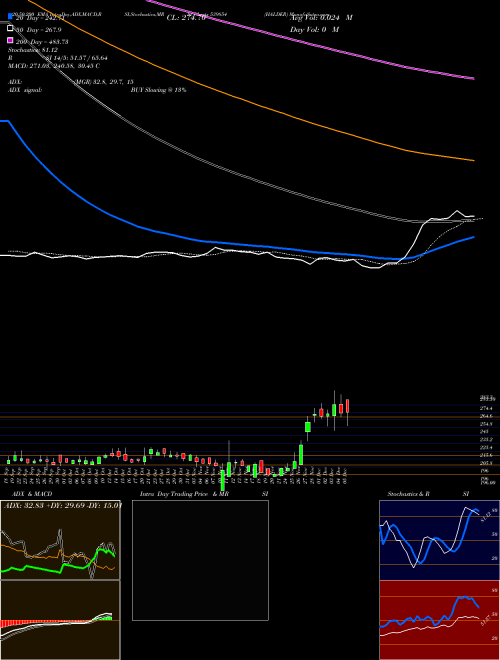Open the MACD histogram chart panel

coord(60,620)
